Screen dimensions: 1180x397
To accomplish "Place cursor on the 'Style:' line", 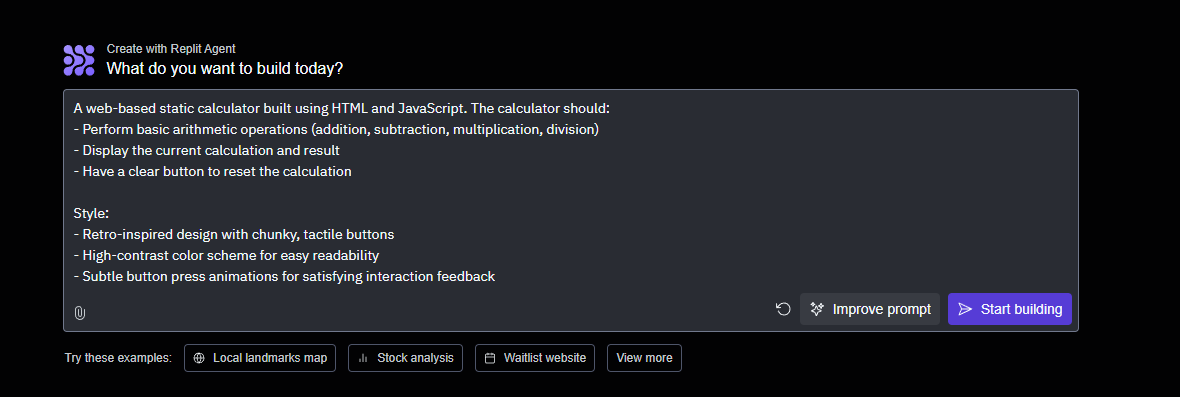I will tap(92, 214).
